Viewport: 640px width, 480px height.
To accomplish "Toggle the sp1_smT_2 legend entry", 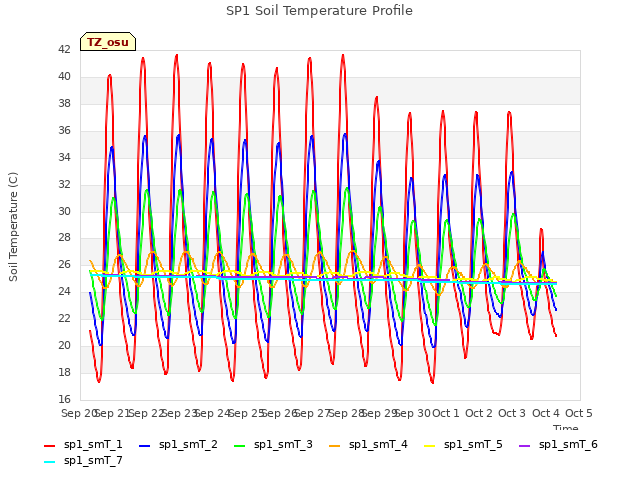I will pos(178,445).
